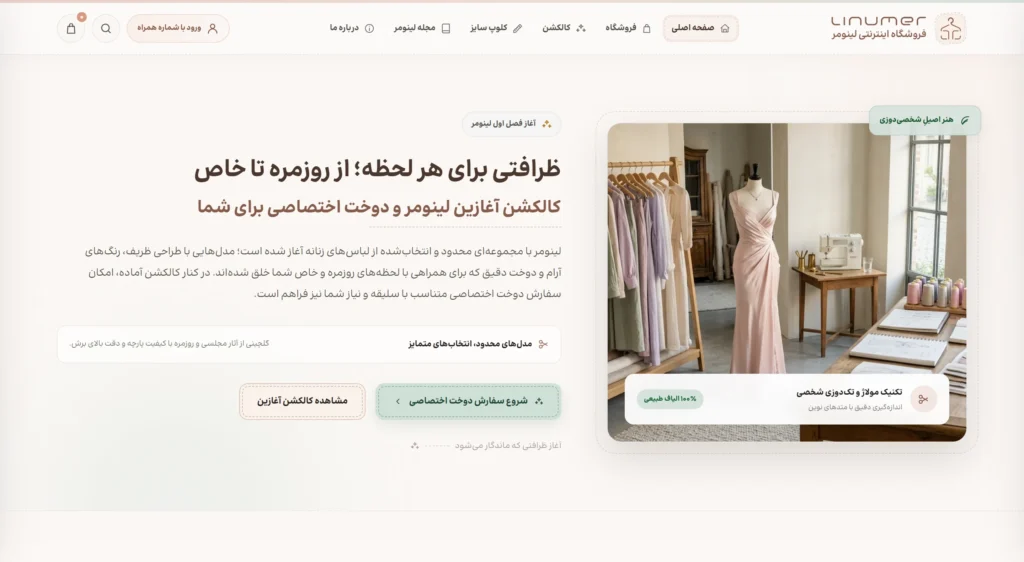Click the subheading کالکشن آغازین لینومر

[379, 207]
